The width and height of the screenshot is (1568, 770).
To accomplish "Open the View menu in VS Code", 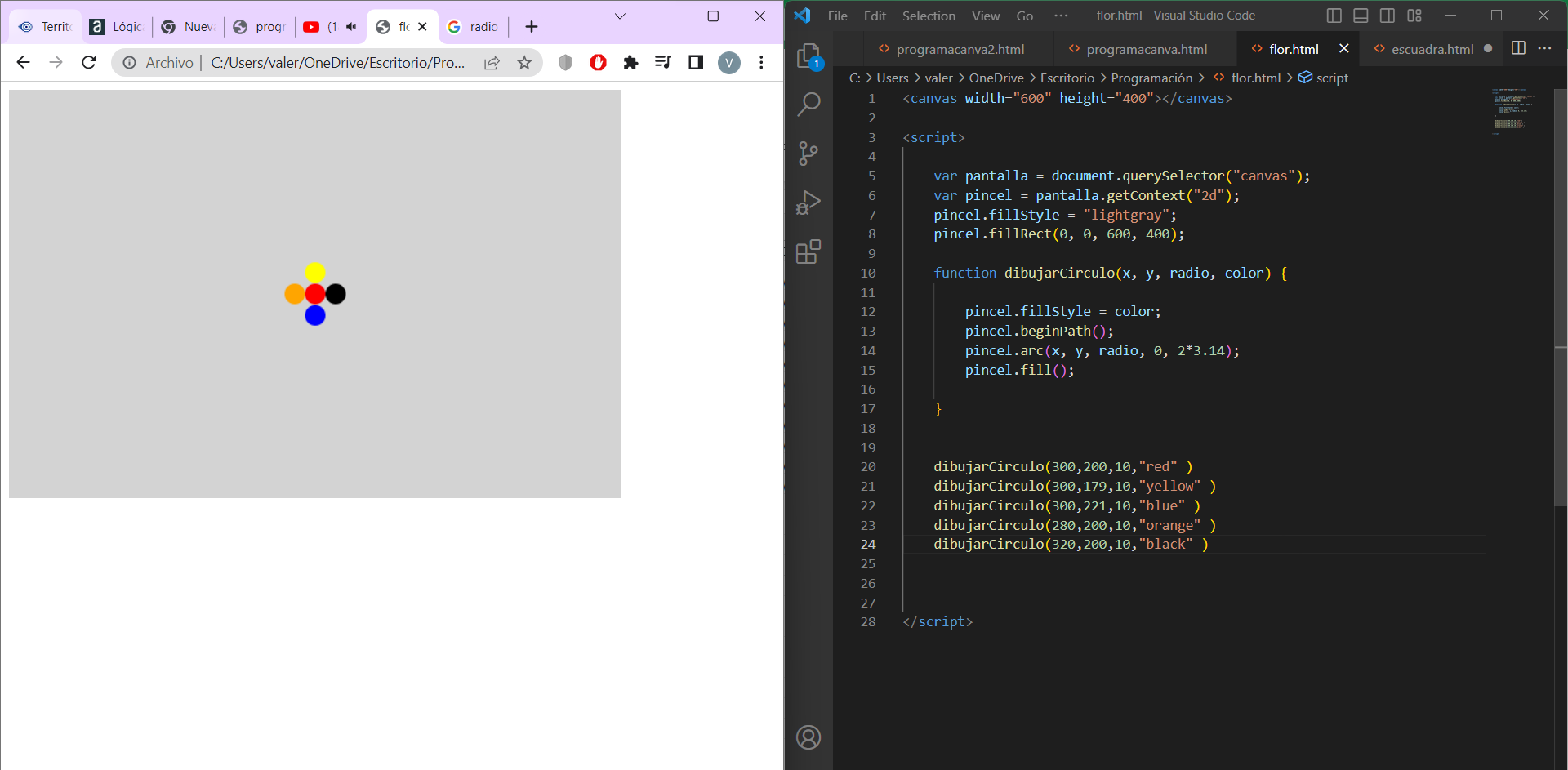I will [x=986, y=16].
